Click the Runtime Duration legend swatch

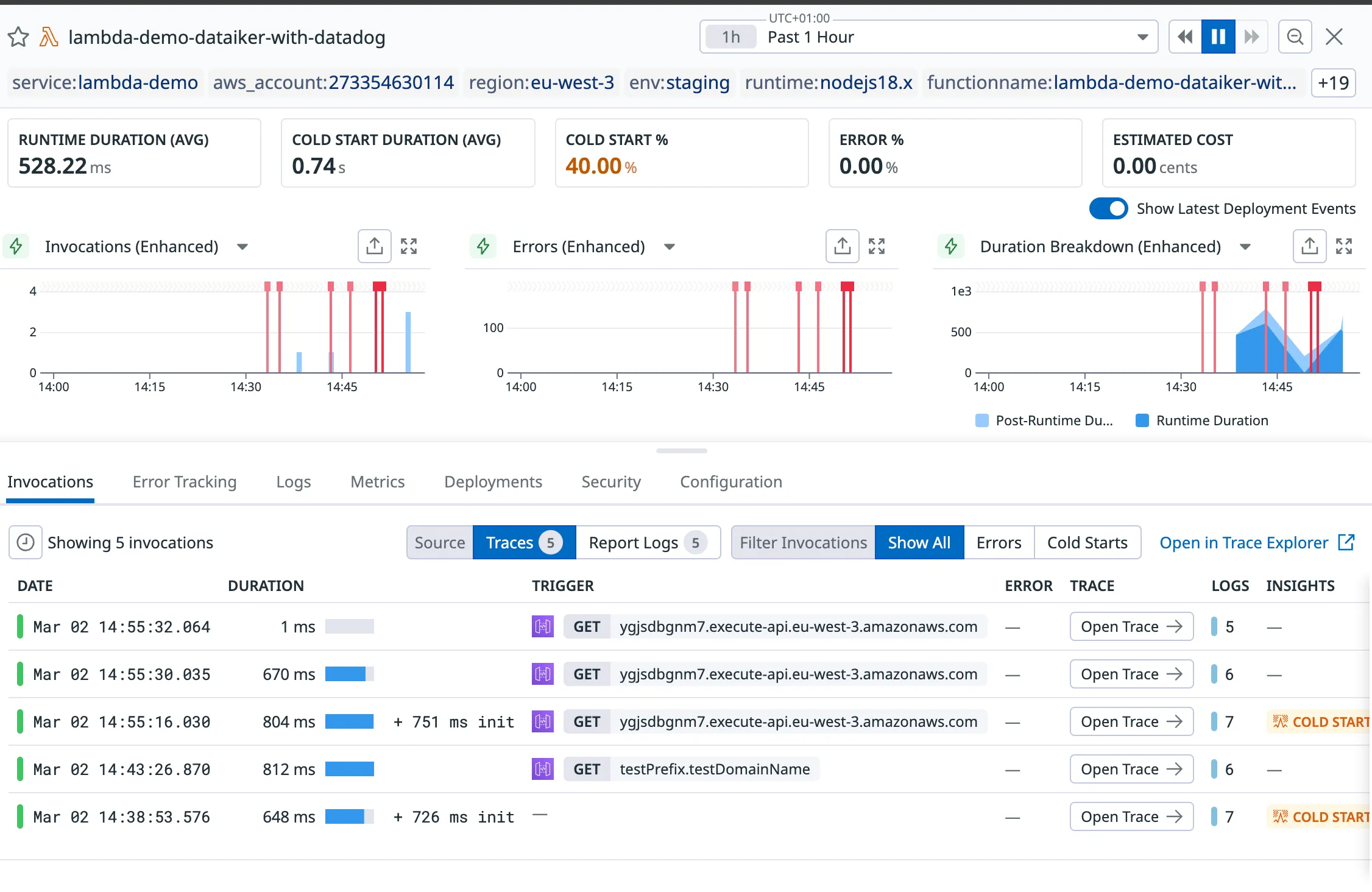click(1142, 420)
